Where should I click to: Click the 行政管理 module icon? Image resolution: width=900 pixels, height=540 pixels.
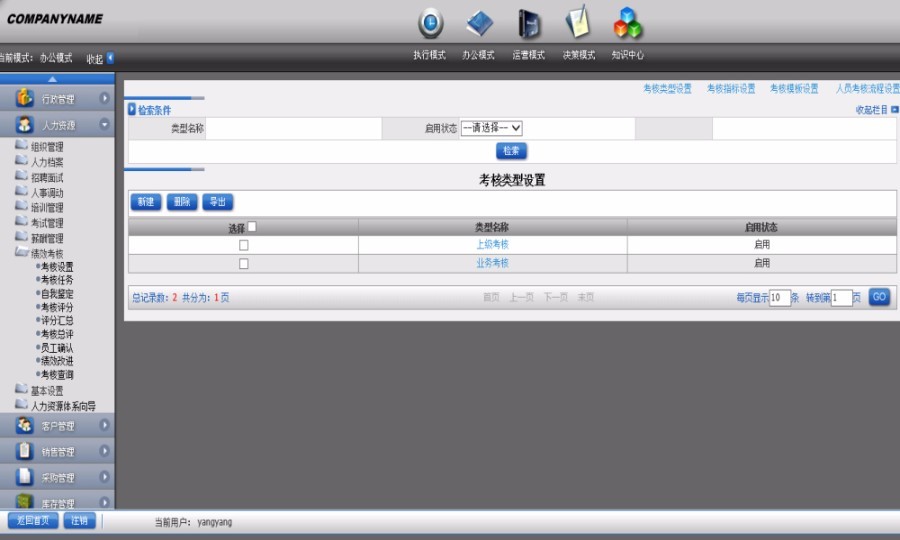click(x=24, y=98)
